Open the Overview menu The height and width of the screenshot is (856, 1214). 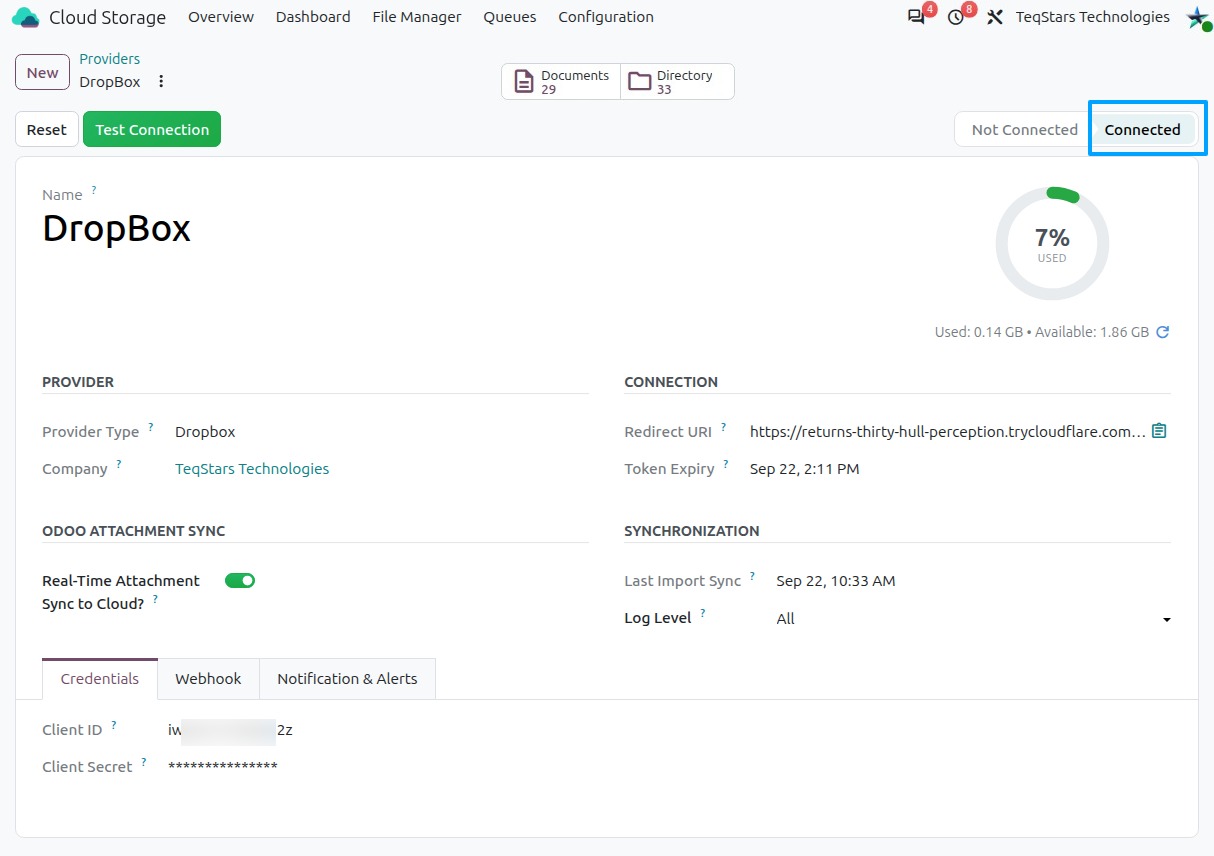(x=221, y=17)
